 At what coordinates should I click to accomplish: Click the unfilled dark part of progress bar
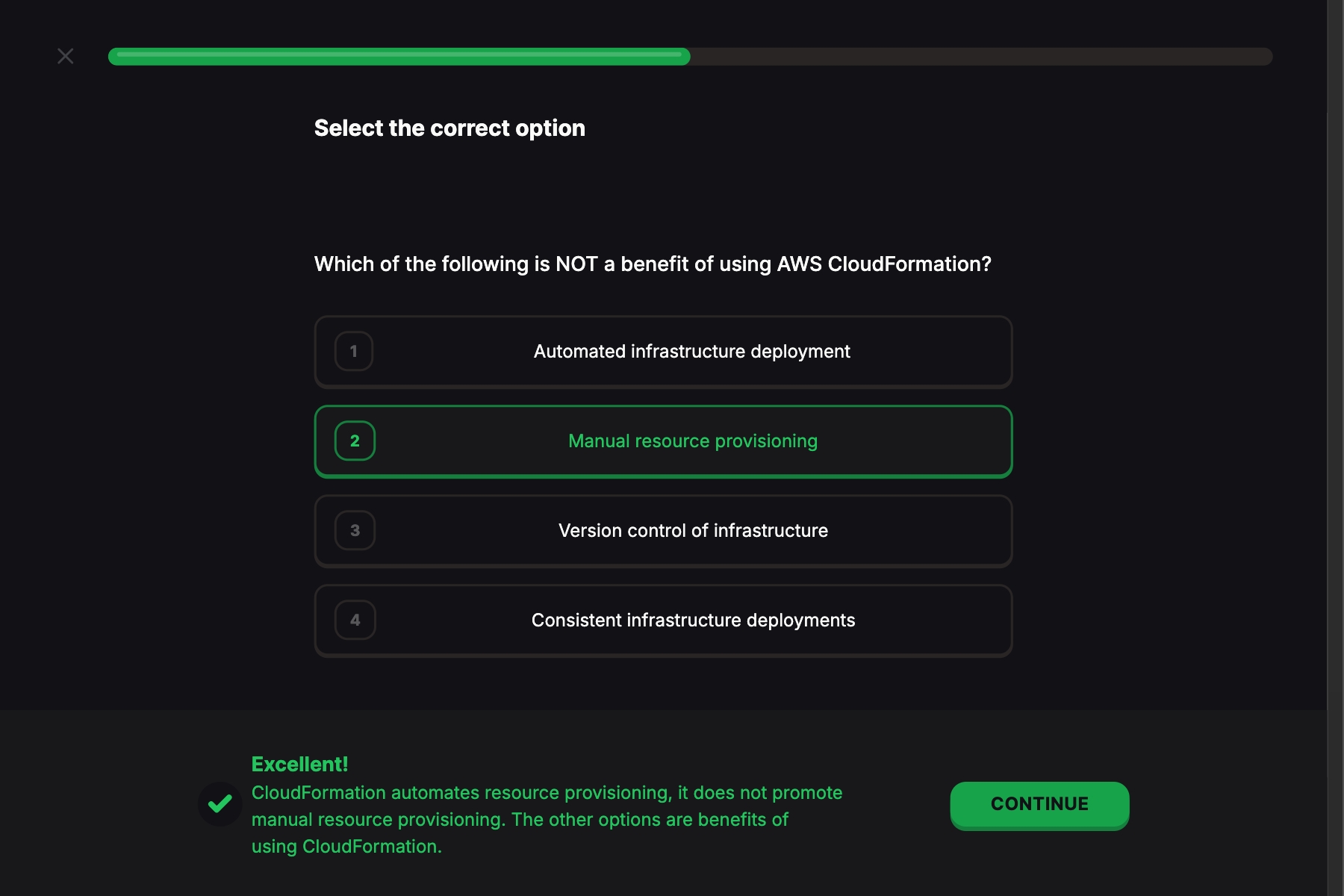click(x=980, y=57)
